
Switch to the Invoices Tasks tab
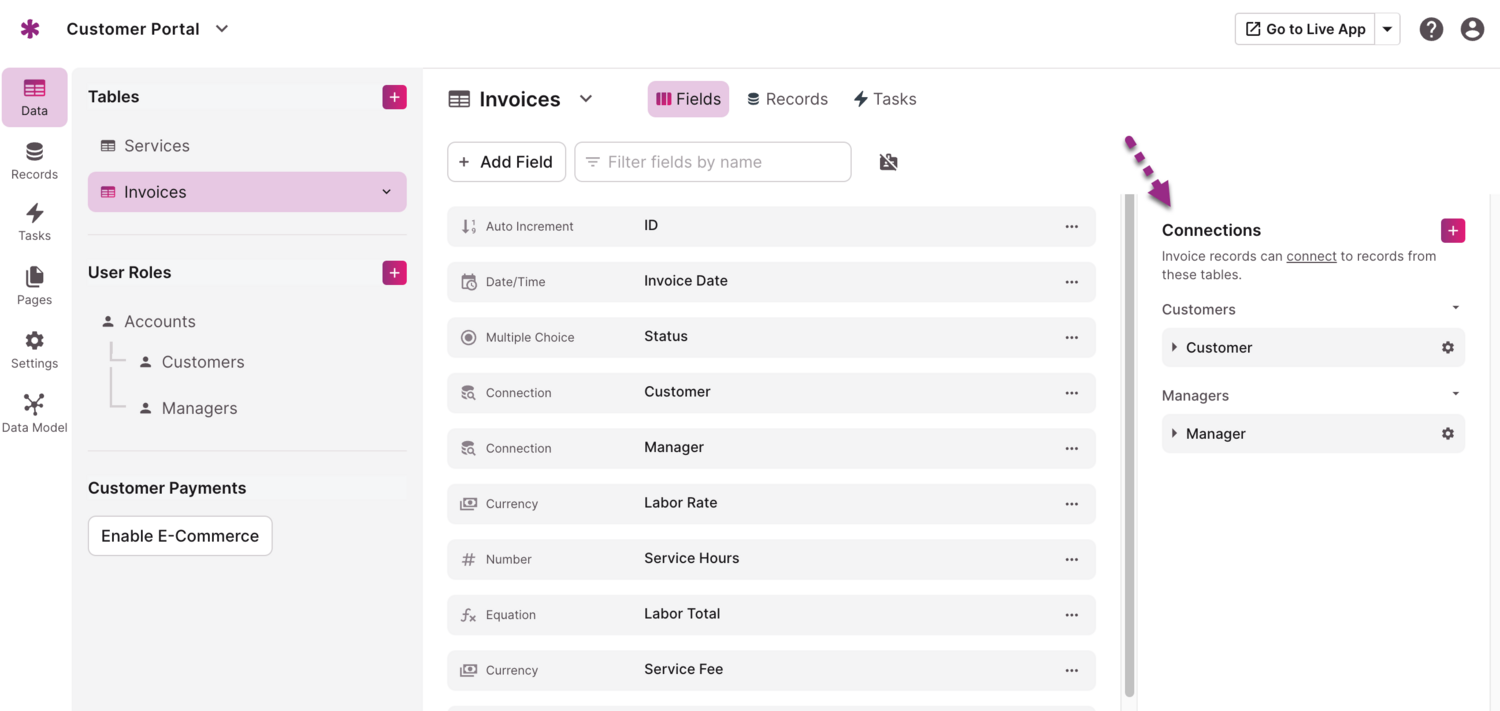tap(884, 99)
